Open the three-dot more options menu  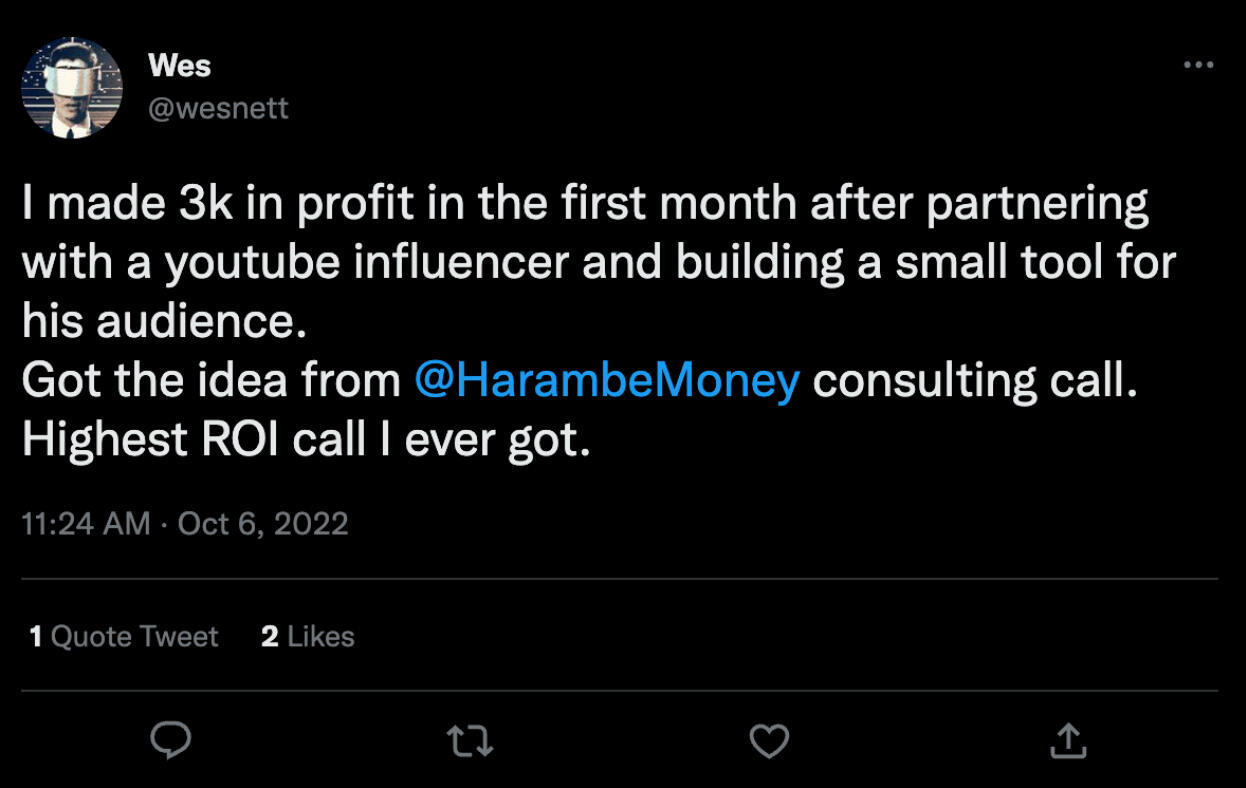click(1197, 65)
